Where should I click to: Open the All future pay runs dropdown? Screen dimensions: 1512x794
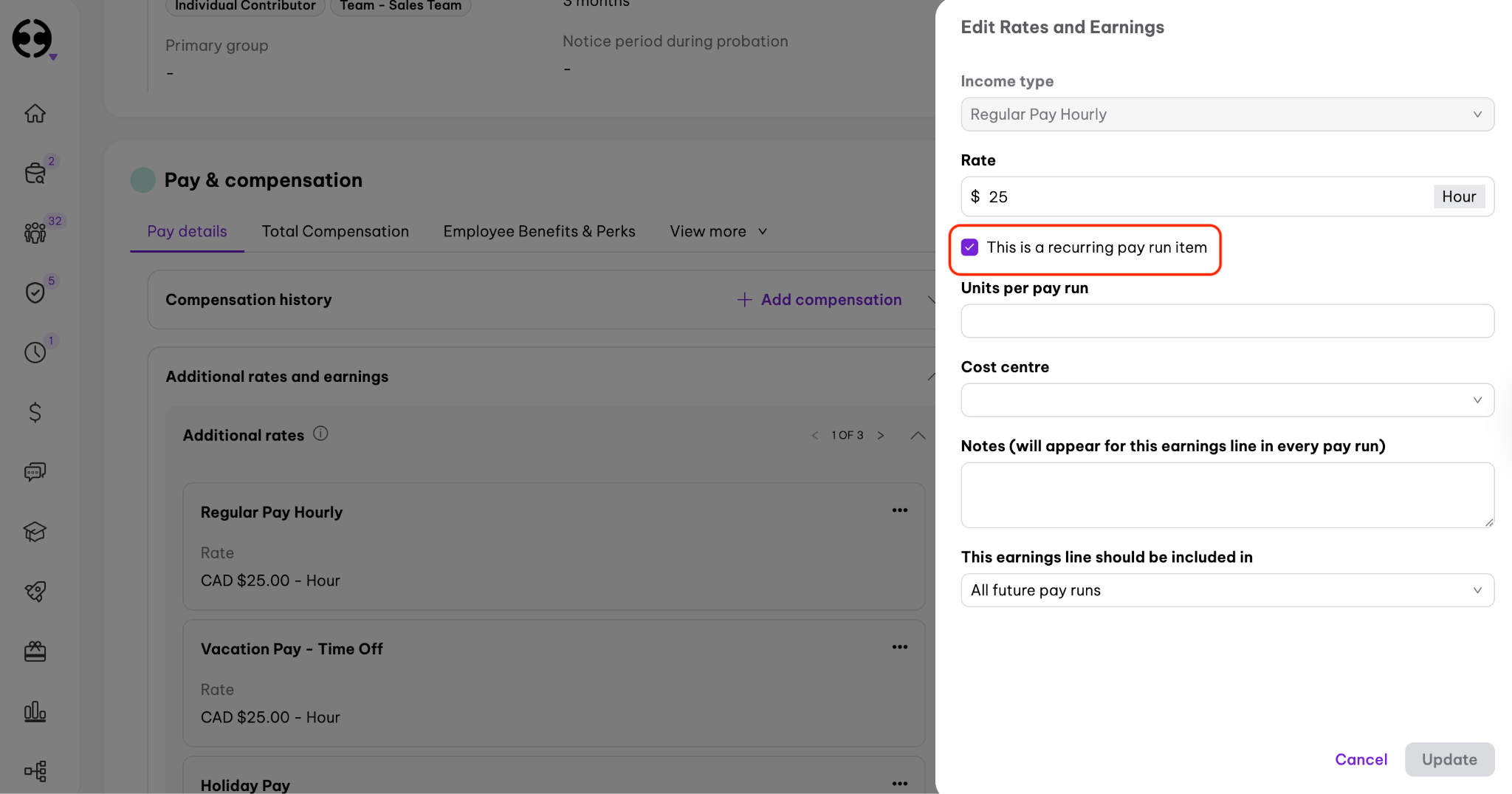click(x=1227, y=590)
